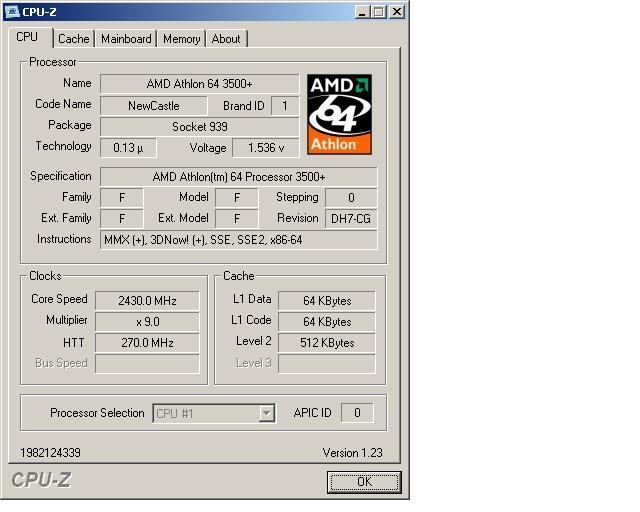Click the Multiplier value x 9.0
This screenshot has height=512, width=640.
pos(147,322)
